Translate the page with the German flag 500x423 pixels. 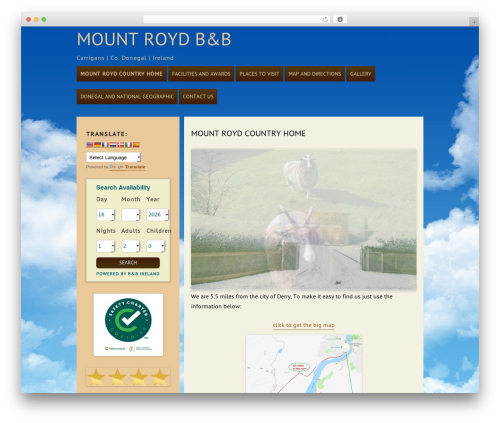coord(97,145)
